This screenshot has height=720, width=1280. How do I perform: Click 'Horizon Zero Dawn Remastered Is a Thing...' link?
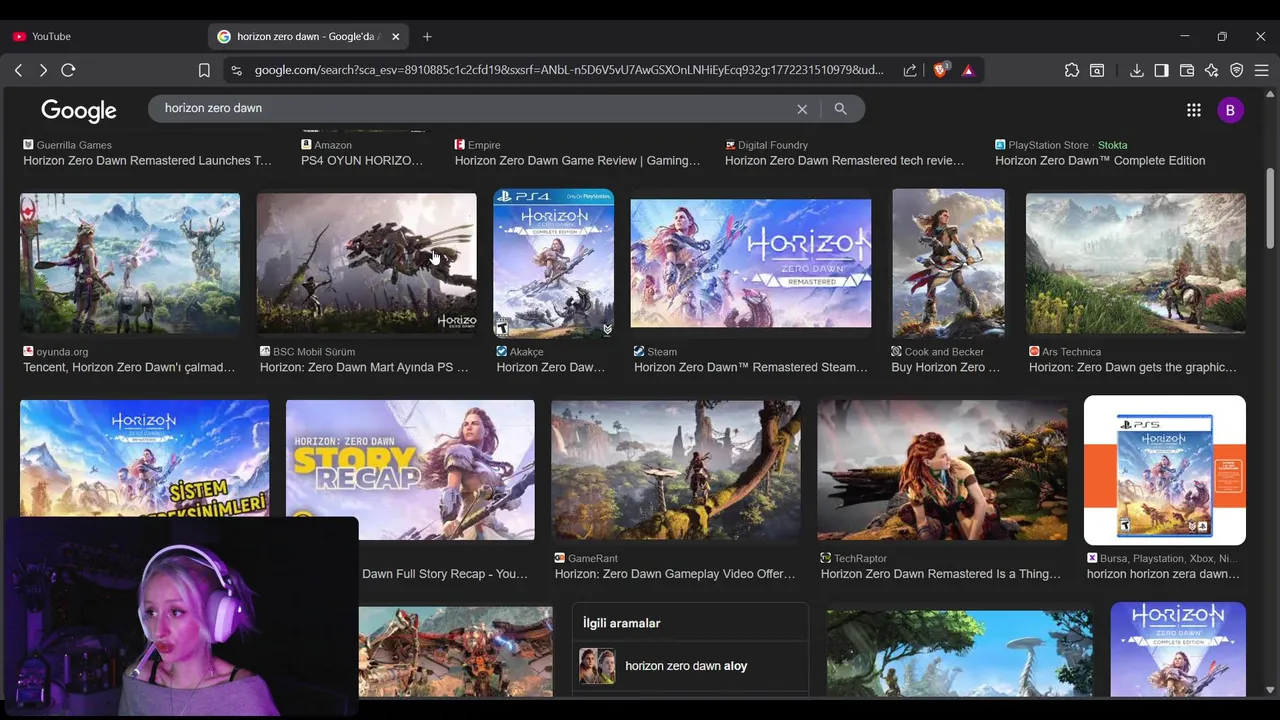(x=941, y=574)
